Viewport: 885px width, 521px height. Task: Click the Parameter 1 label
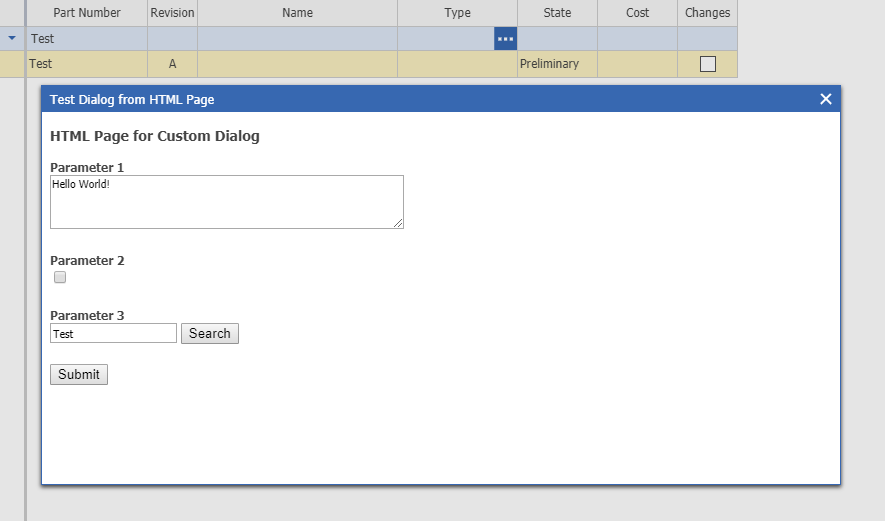click(x=87, y=168)
